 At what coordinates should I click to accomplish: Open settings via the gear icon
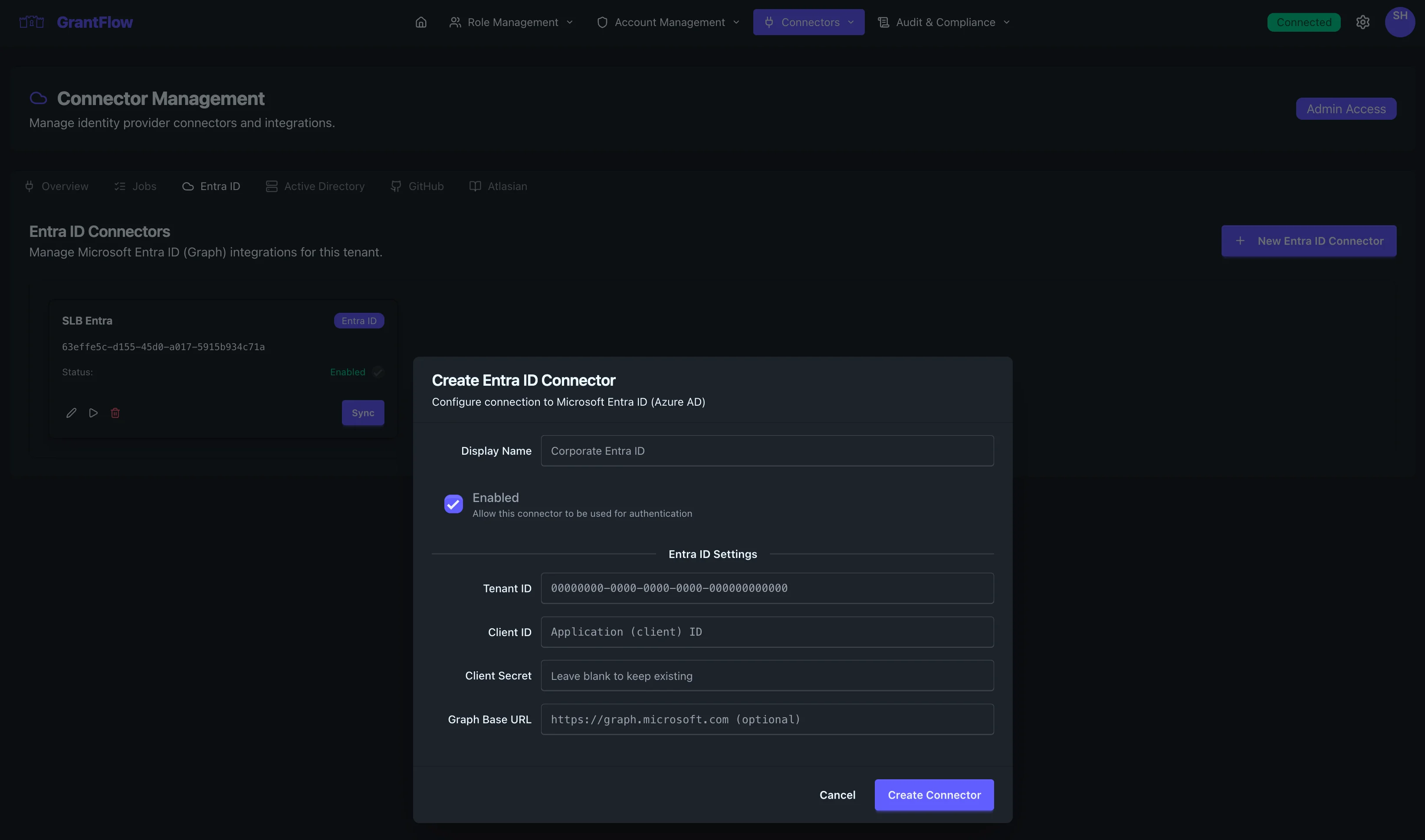click(1363, 22)
